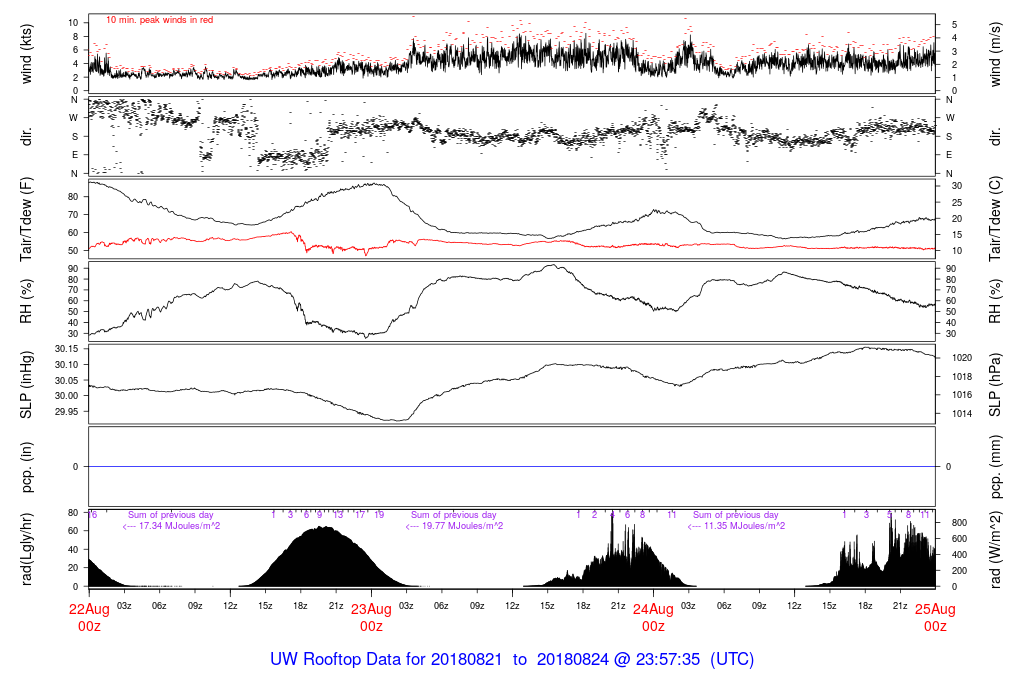
Task: Click the '400' W/m^2 tick value
Action: (x=959, y=555)
